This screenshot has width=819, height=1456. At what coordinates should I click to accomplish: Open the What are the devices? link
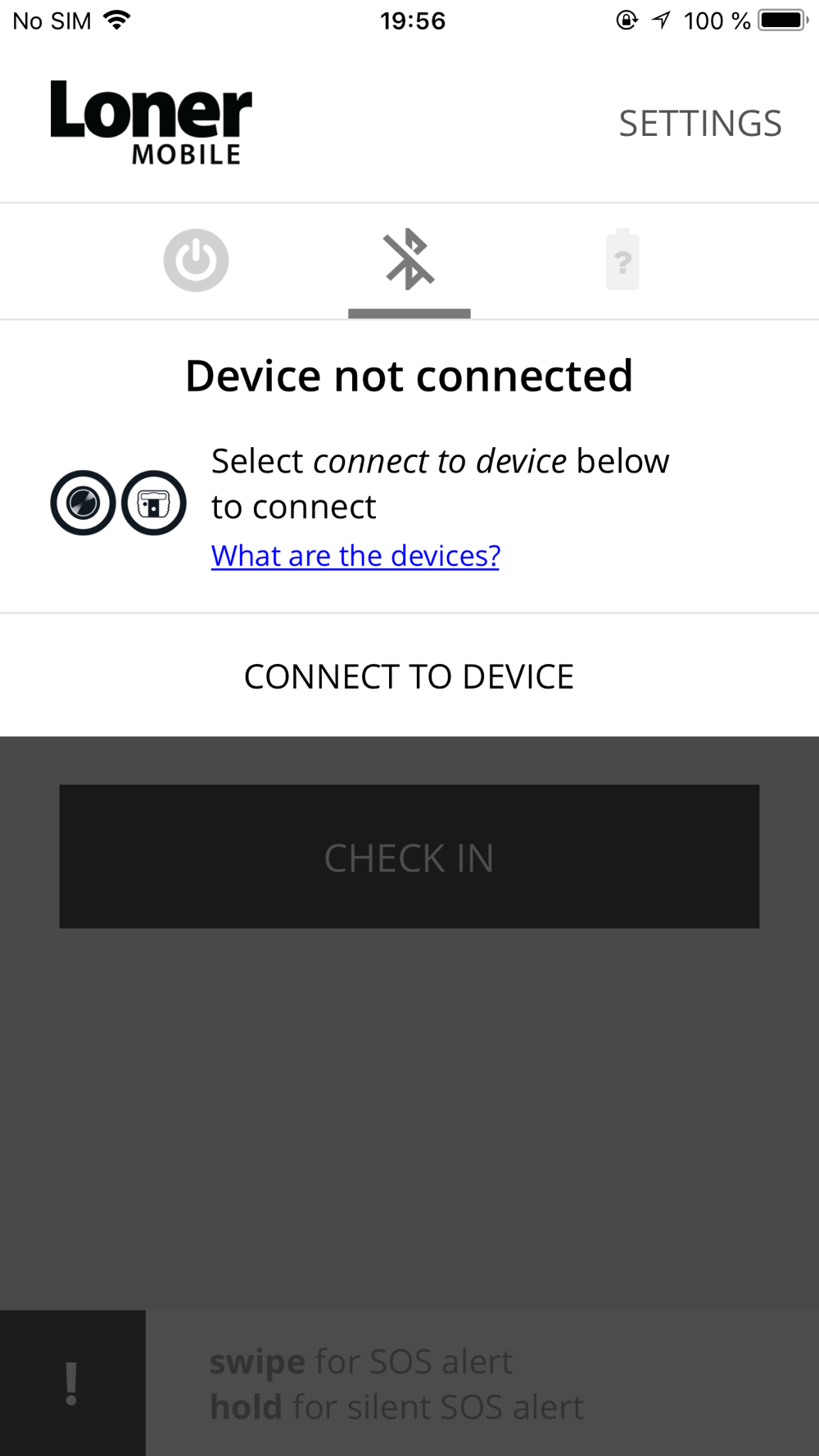tap(355, 555)
